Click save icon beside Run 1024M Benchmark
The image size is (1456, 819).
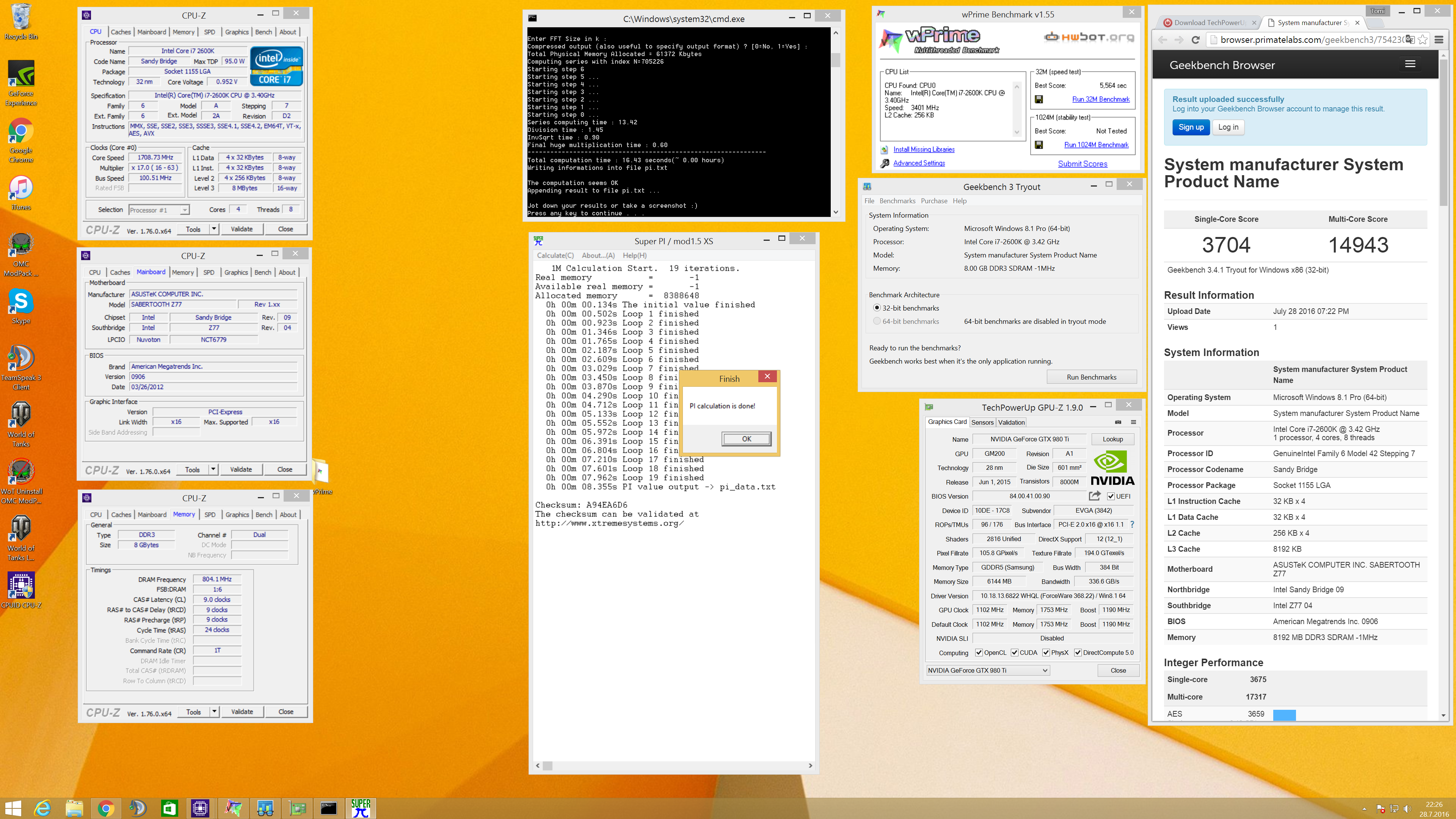(1039, 145)
